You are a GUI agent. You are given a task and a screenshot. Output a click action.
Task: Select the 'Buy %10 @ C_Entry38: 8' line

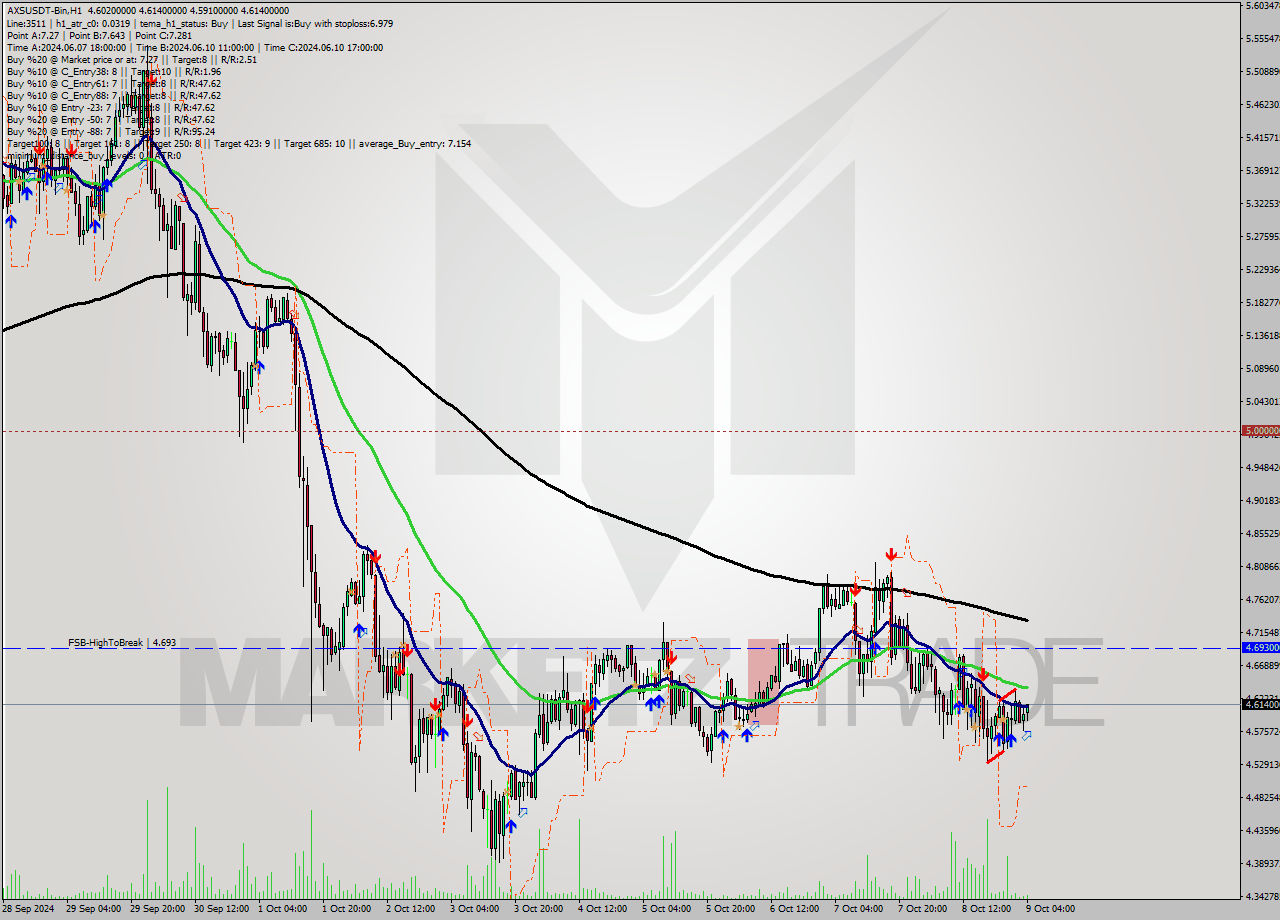[x=61, y=71]
